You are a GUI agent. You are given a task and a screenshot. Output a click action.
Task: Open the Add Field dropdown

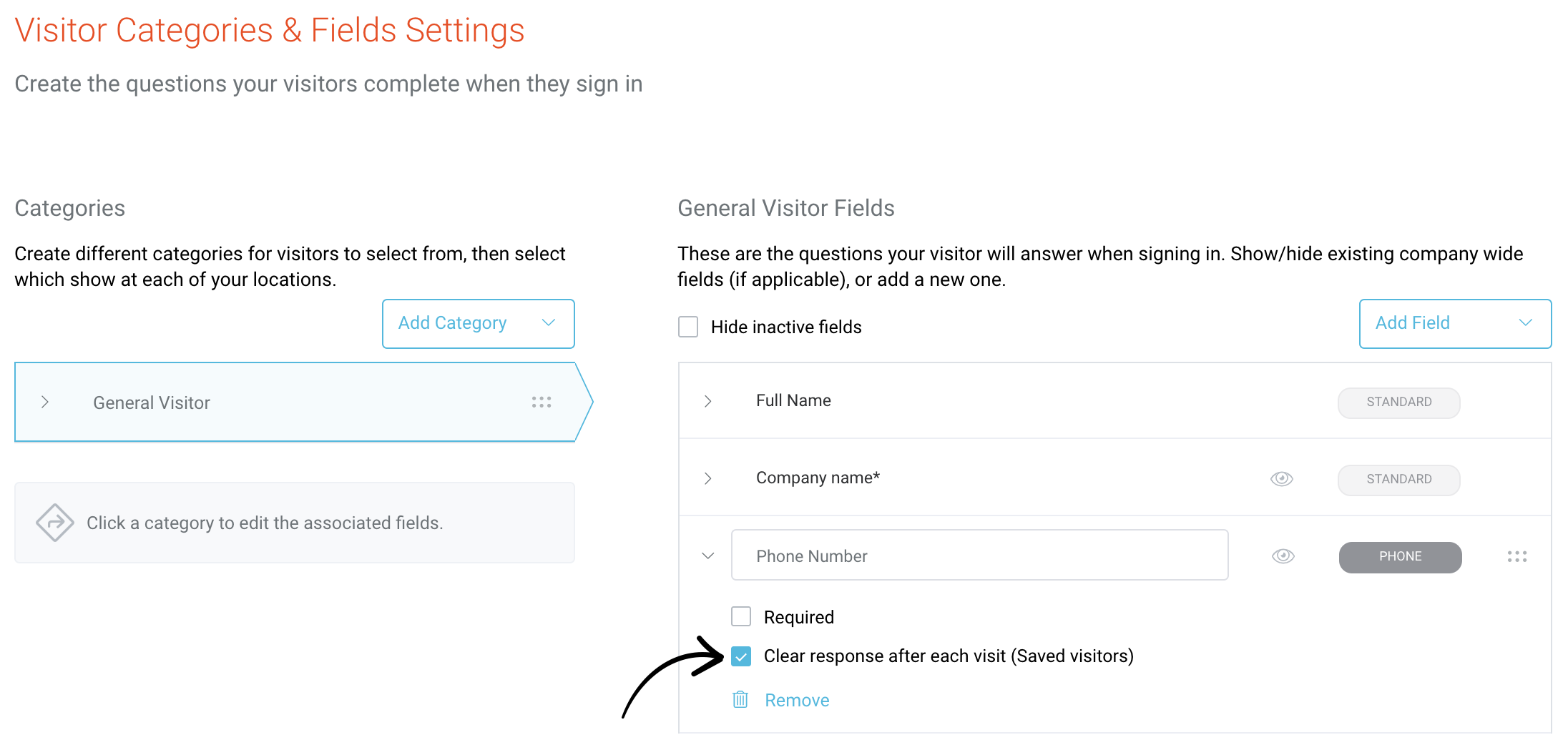[x=1454, y=323]
